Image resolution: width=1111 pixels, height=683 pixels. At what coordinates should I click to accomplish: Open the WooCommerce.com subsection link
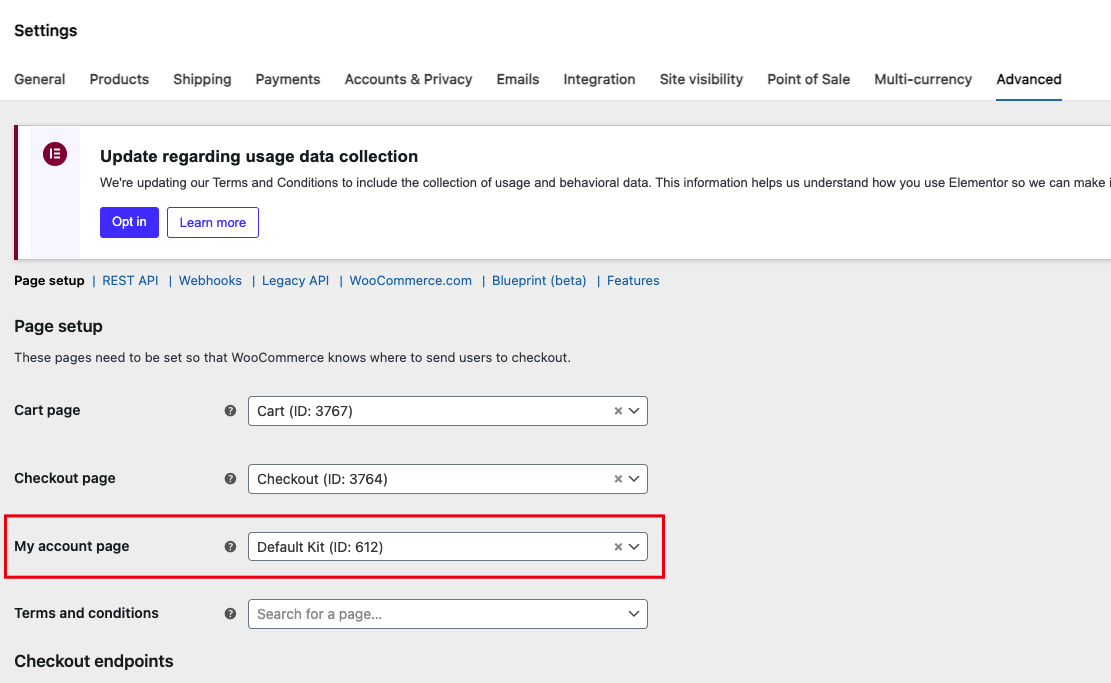click(x=410, y=281)
